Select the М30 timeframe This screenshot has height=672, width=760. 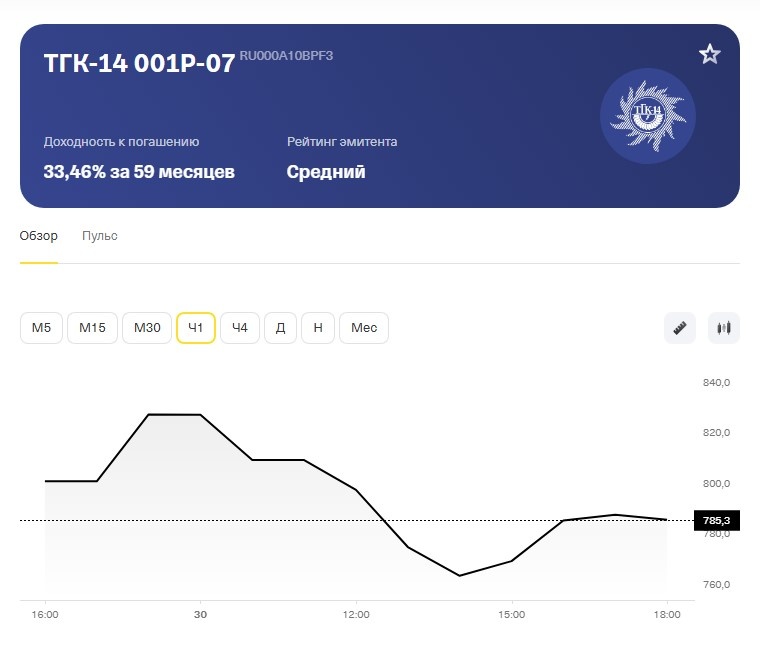(147, 328)
